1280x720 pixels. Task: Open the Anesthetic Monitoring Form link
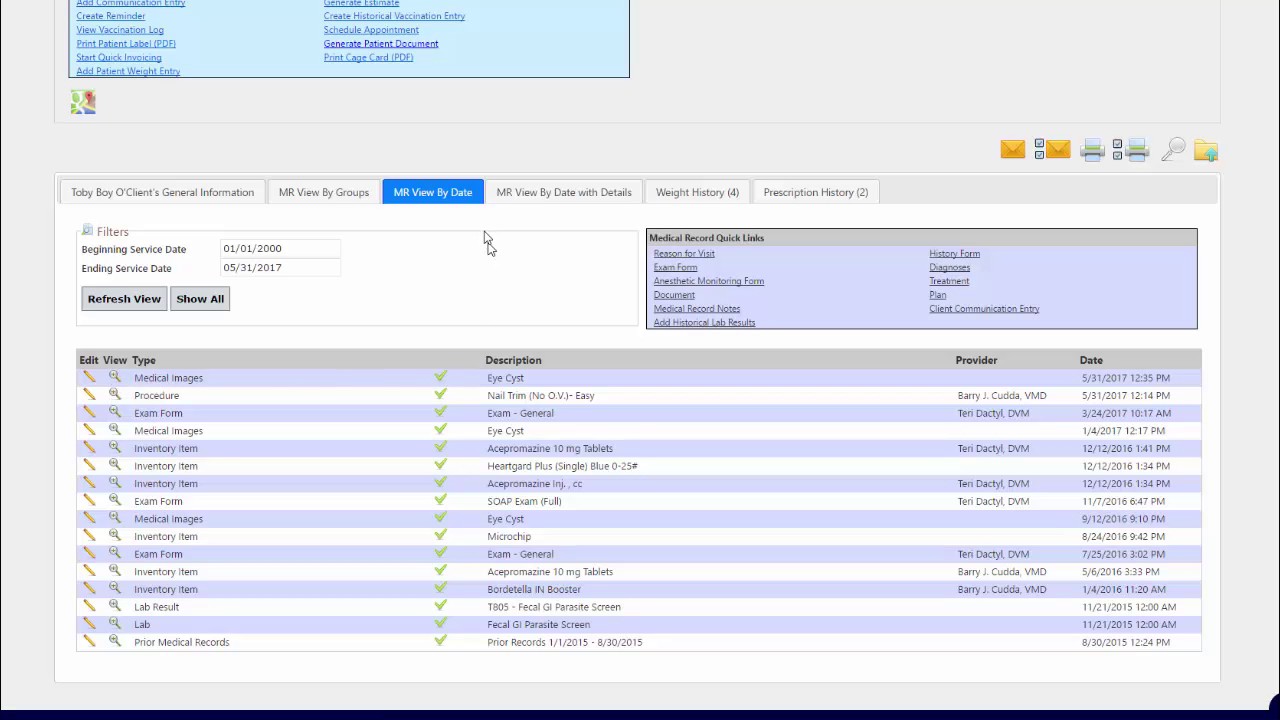coord(709,281)
